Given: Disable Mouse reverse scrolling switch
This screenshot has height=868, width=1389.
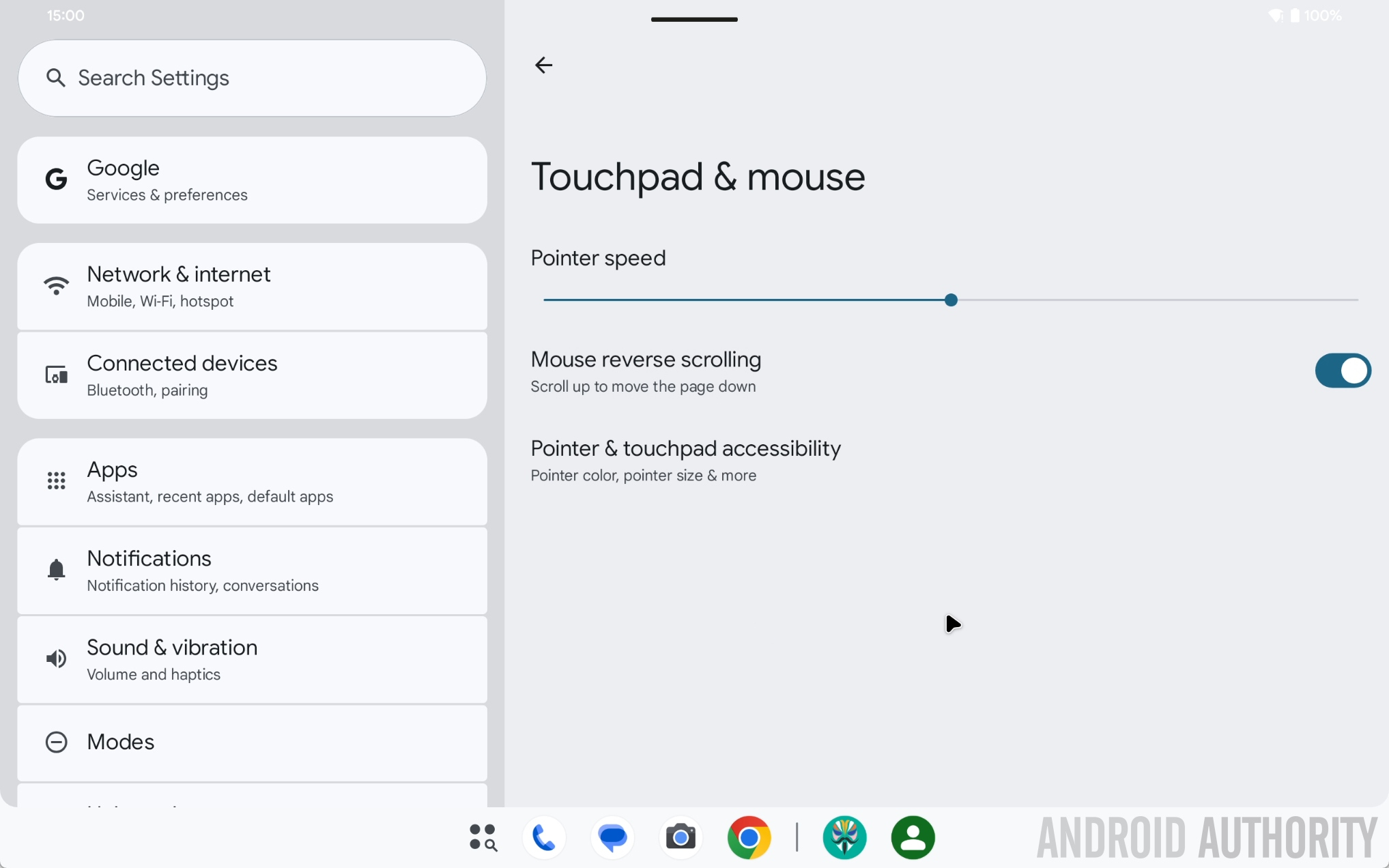Looking at the screenshot, I should click(x=1343, y=371).
